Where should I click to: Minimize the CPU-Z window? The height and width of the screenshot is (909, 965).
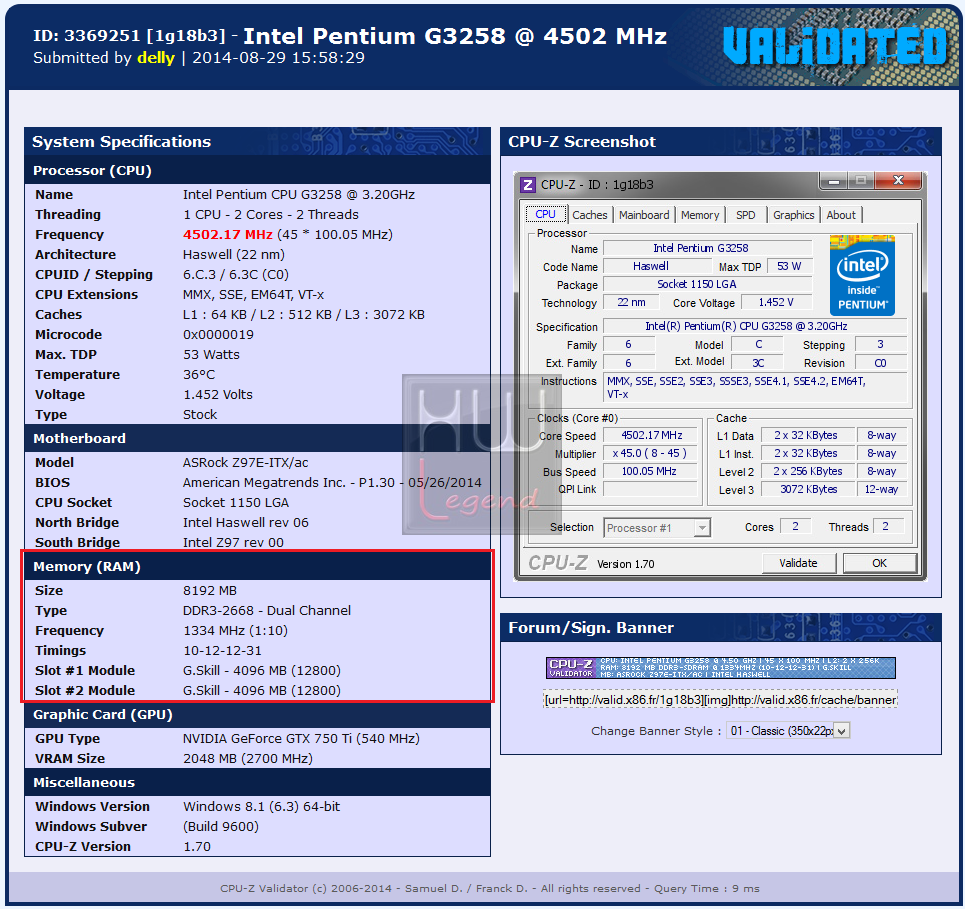834,181
